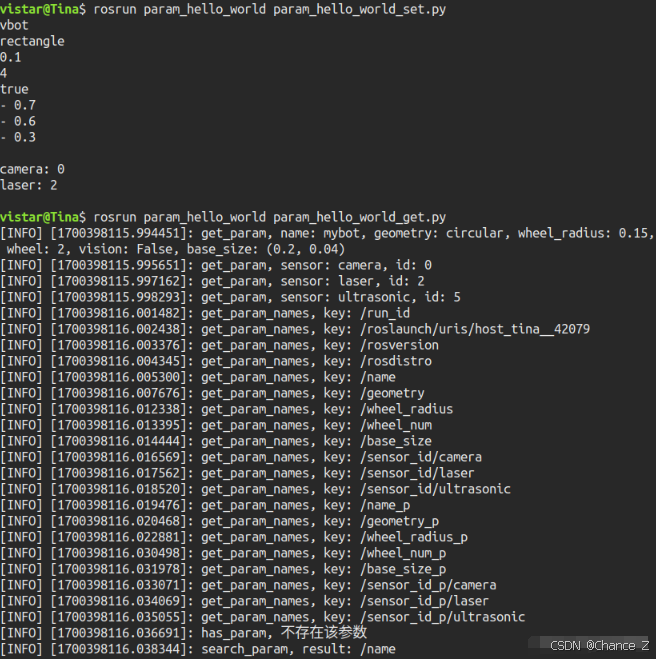Click the log line with 'name: mybot'
This screenshot has width=656, height=660.
point(327,233)
